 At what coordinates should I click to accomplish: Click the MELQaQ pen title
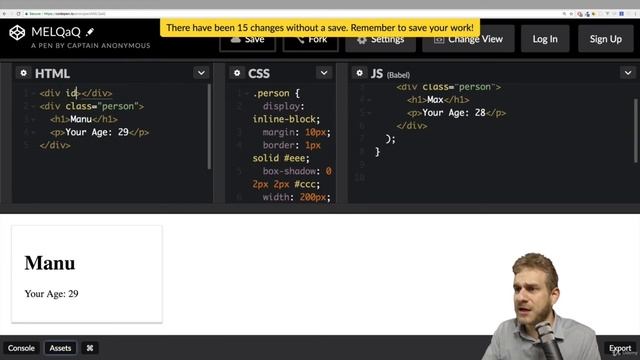tap(56, 32)
